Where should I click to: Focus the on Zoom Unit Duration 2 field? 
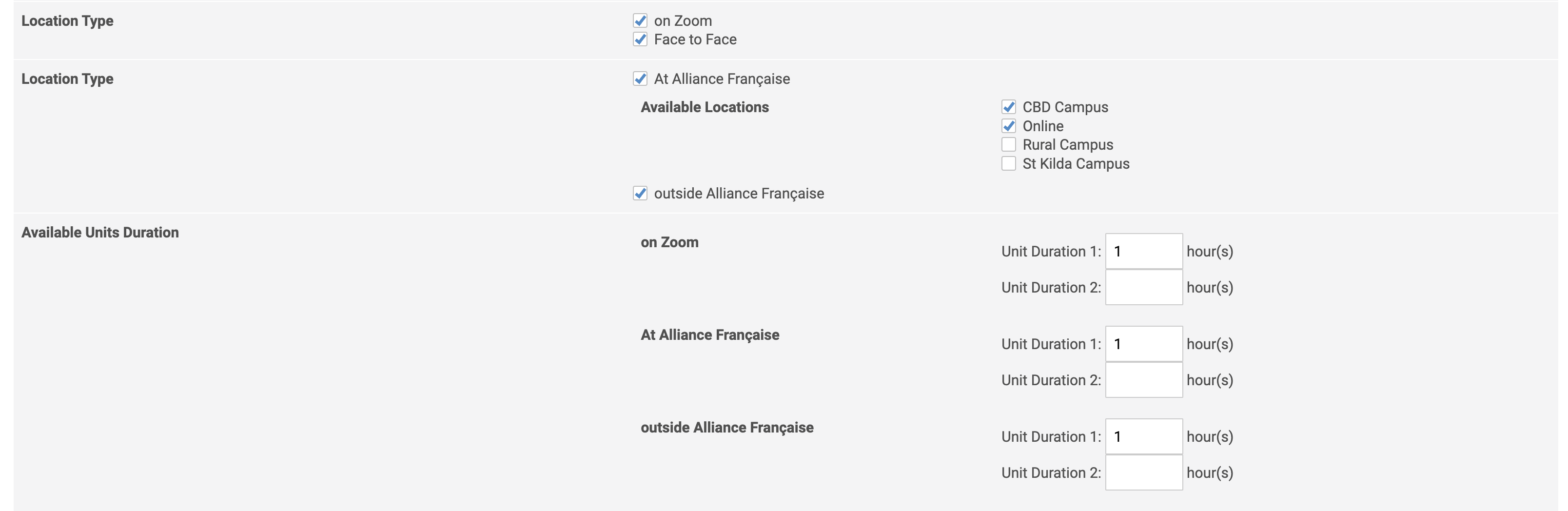coord(1143,288)
